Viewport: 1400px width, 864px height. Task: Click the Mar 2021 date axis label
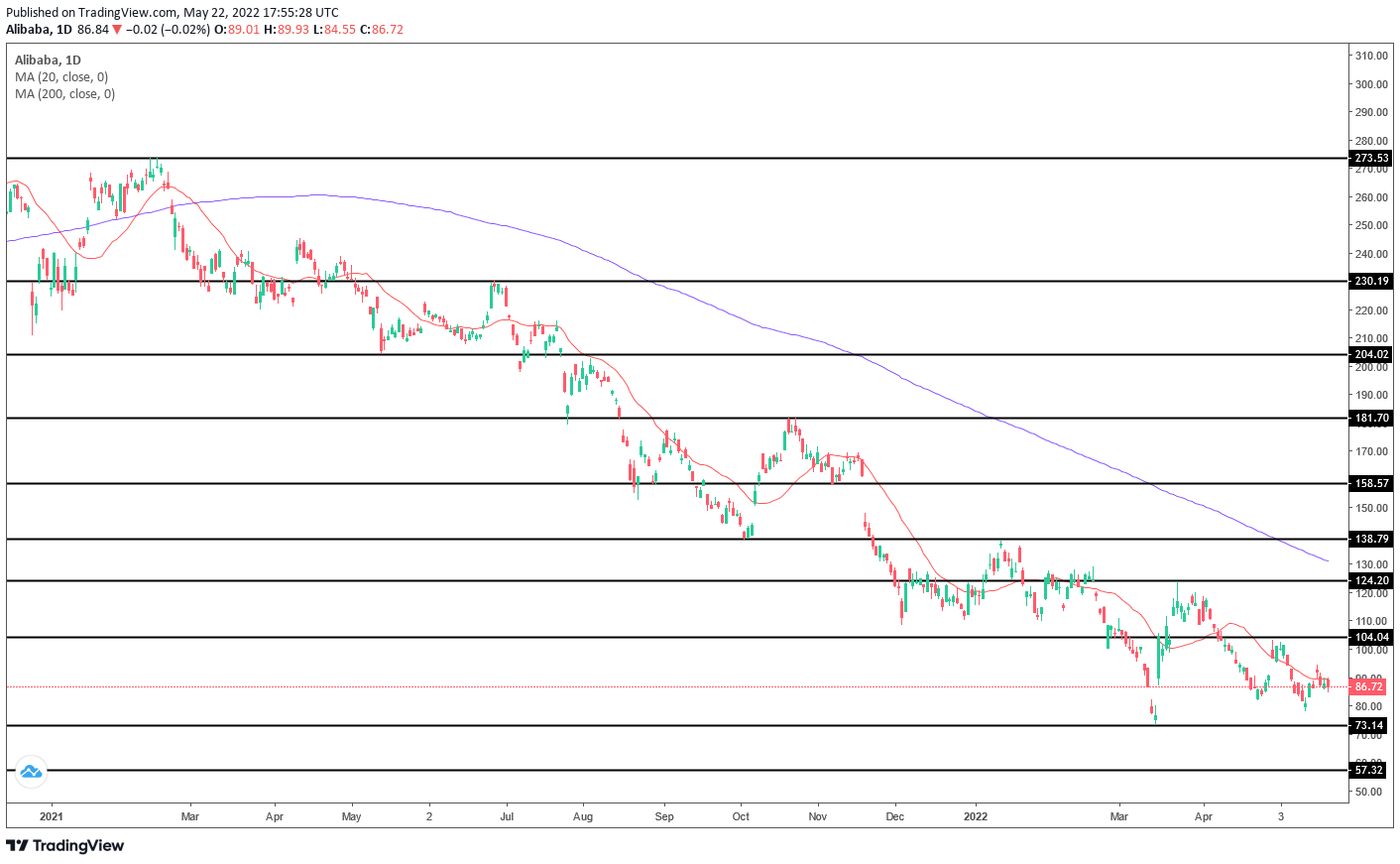pos(190,816)
